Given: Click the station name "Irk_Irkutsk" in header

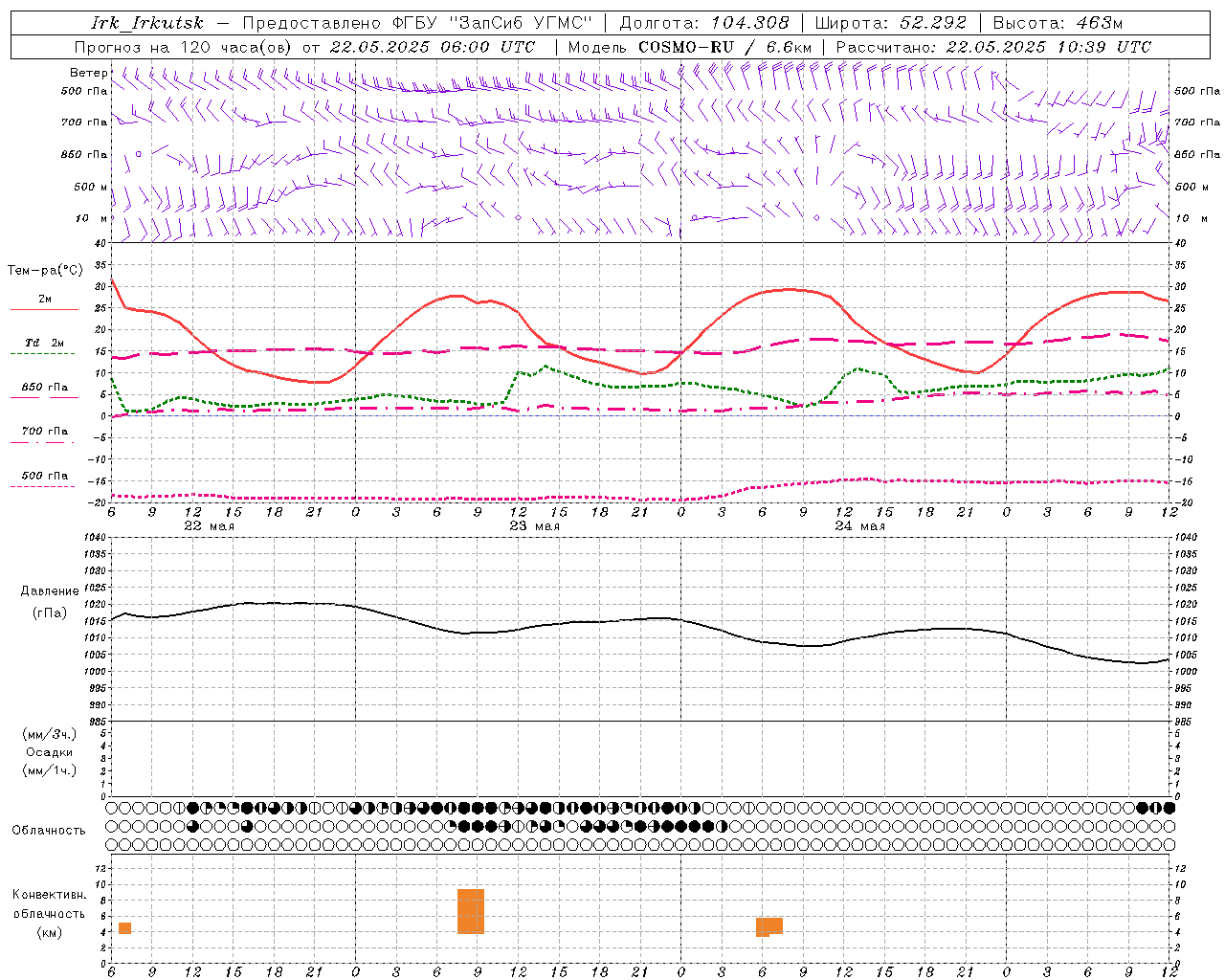Looking at the screenshot, I should click(x=147, y=23).
